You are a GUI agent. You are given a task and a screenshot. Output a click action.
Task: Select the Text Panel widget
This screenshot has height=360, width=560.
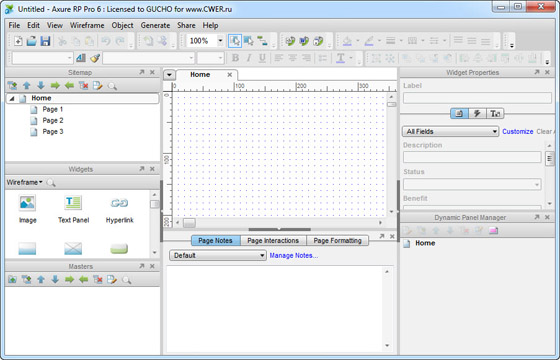coord(73,209)
